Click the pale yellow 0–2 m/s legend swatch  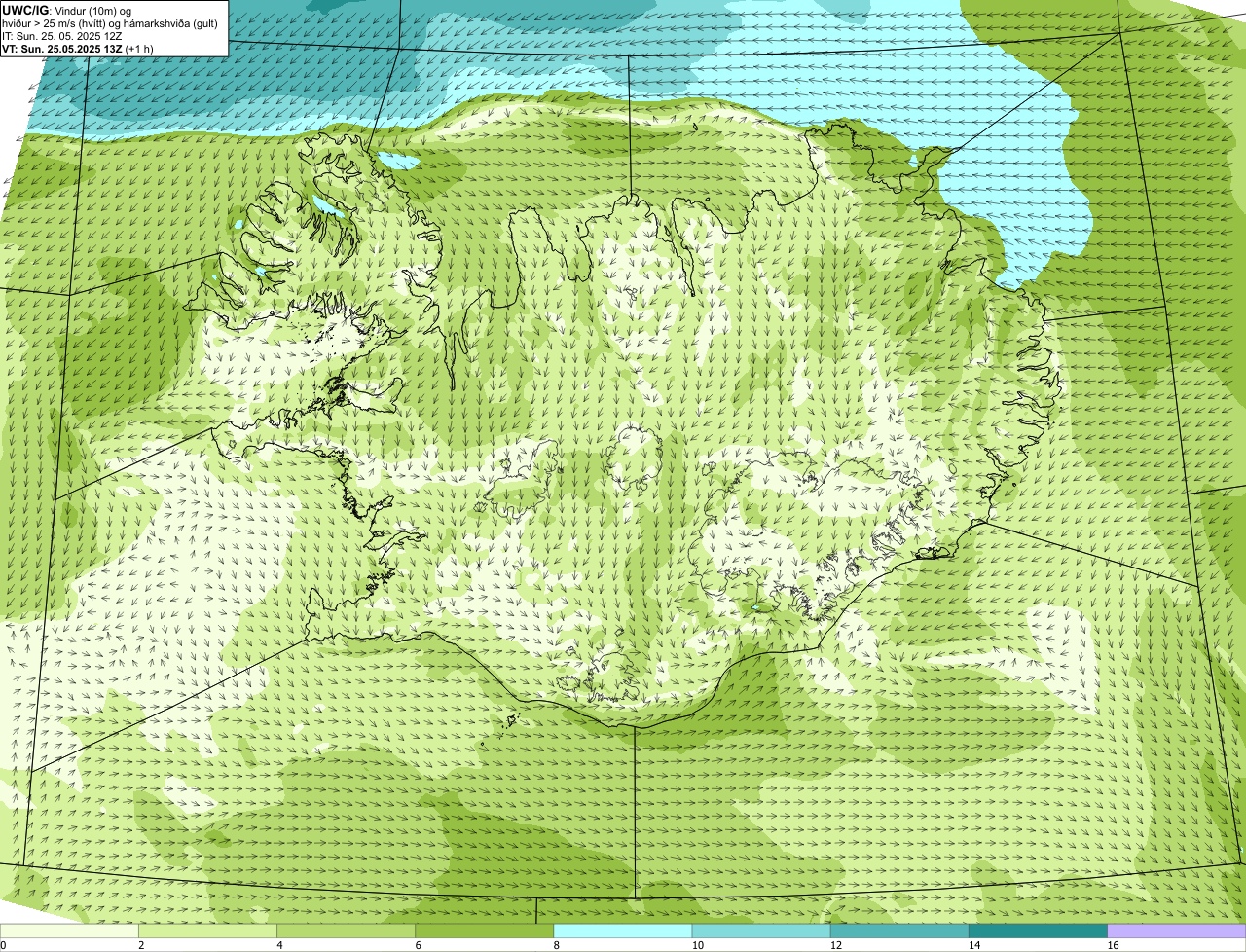pos(70,932)
